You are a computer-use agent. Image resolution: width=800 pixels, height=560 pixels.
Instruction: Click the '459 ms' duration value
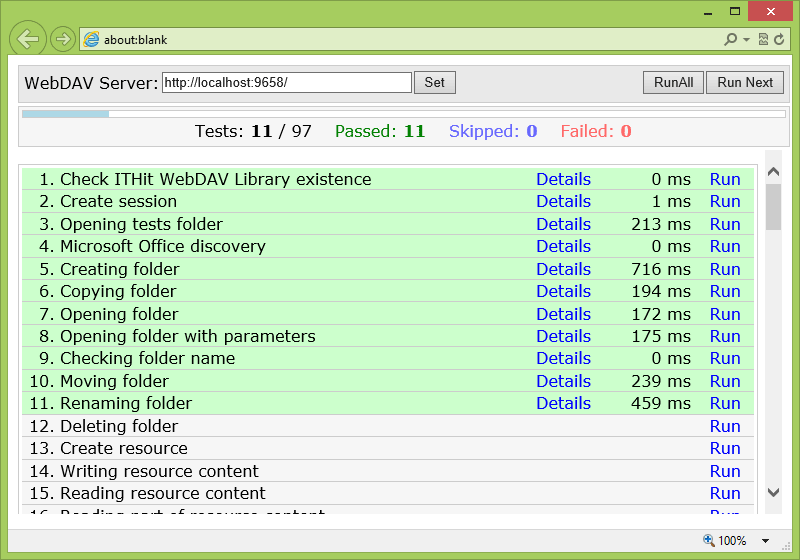(661, 403)
